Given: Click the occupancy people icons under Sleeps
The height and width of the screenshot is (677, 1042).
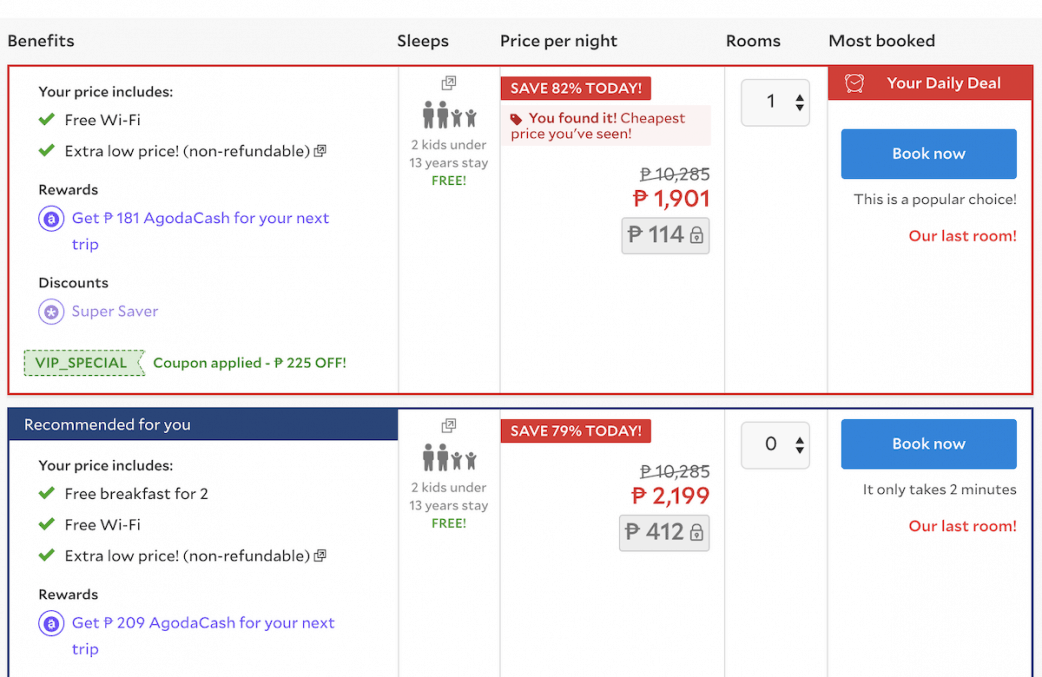Looking at the screenshot, I should [x=448, y=113].
